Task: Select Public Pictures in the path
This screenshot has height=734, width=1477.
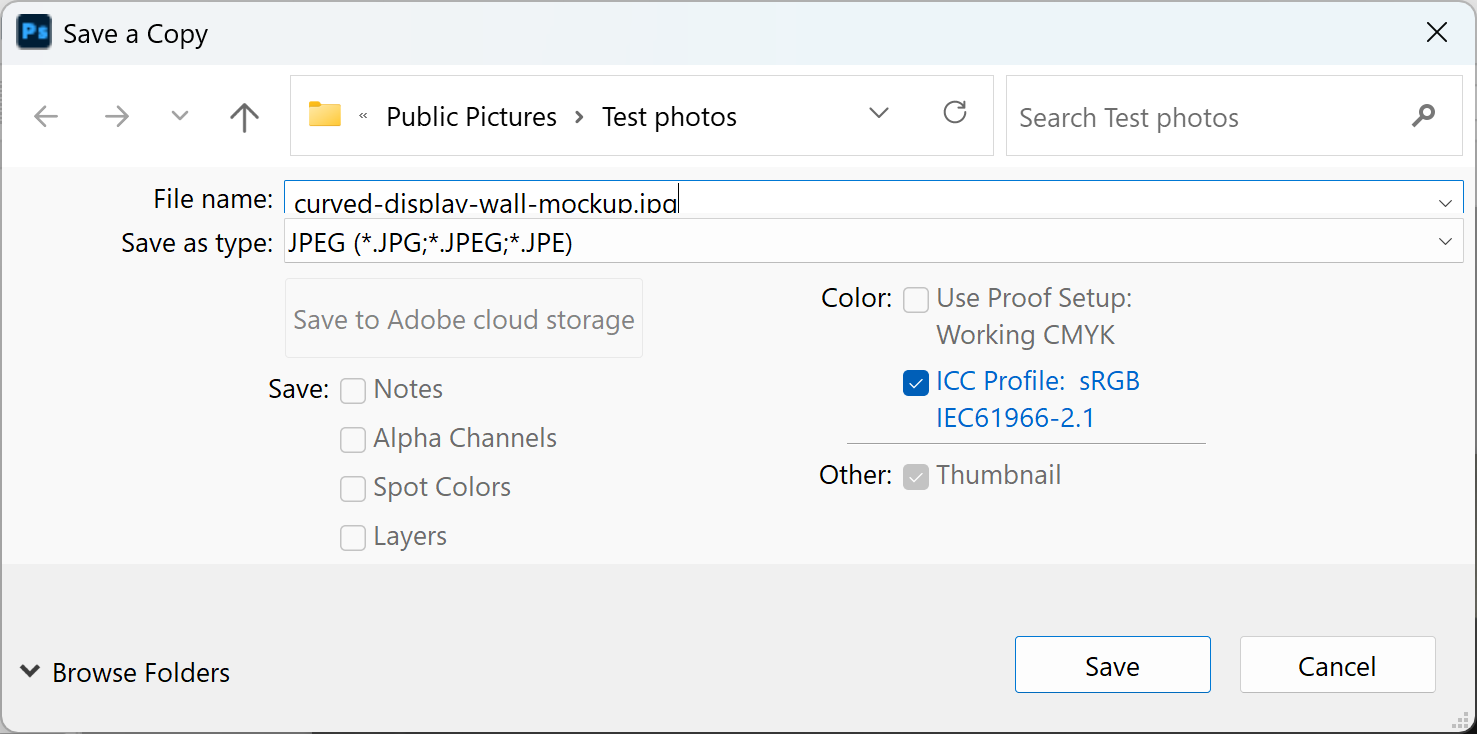Action: click(x=471, y=117)
